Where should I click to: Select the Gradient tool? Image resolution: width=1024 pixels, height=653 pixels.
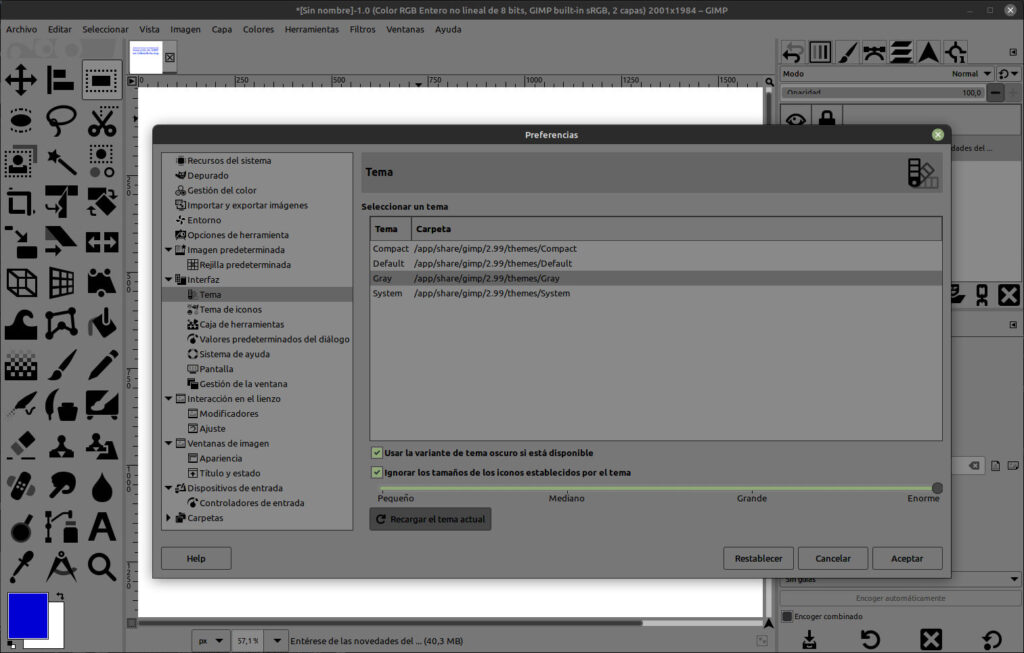coord(21,364)
